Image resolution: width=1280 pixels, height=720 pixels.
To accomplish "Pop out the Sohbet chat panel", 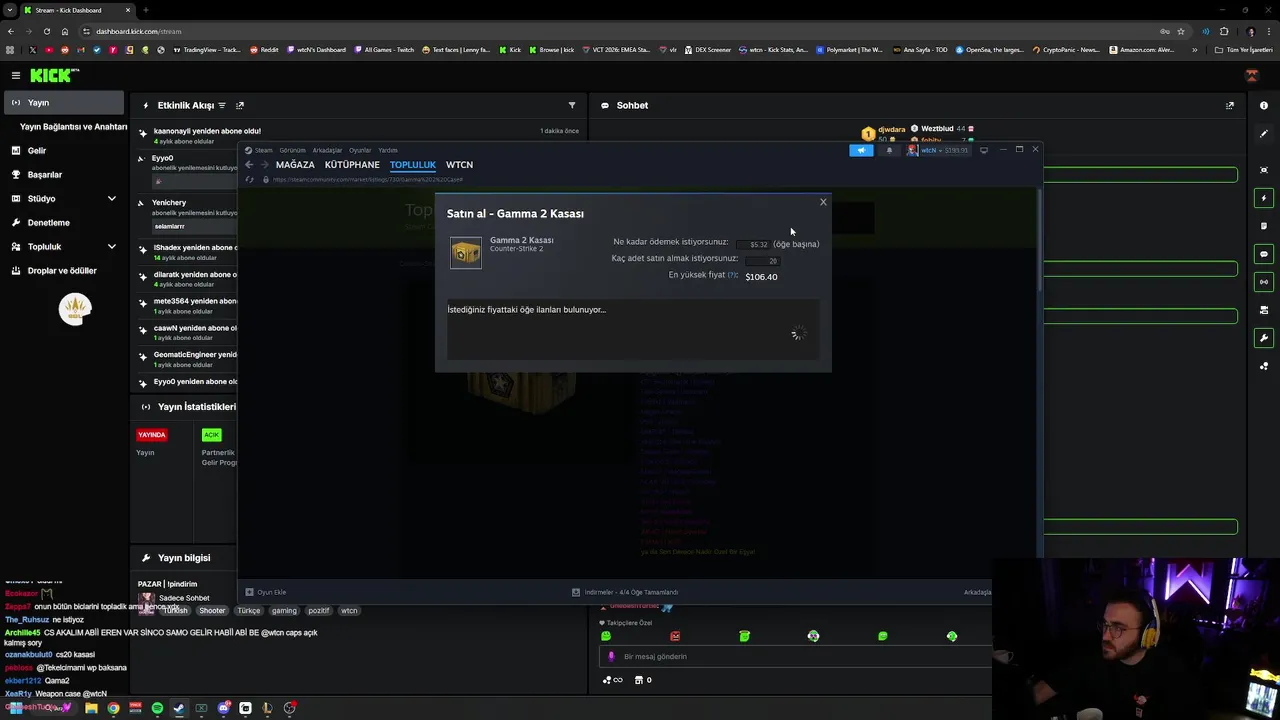I will (x=1230, y=105).
